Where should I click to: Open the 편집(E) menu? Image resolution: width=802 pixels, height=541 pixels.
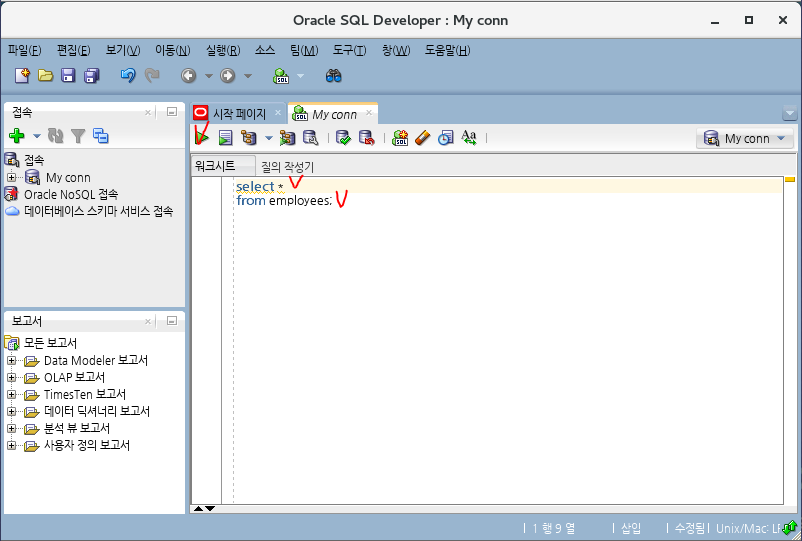[x=74, y=51]
